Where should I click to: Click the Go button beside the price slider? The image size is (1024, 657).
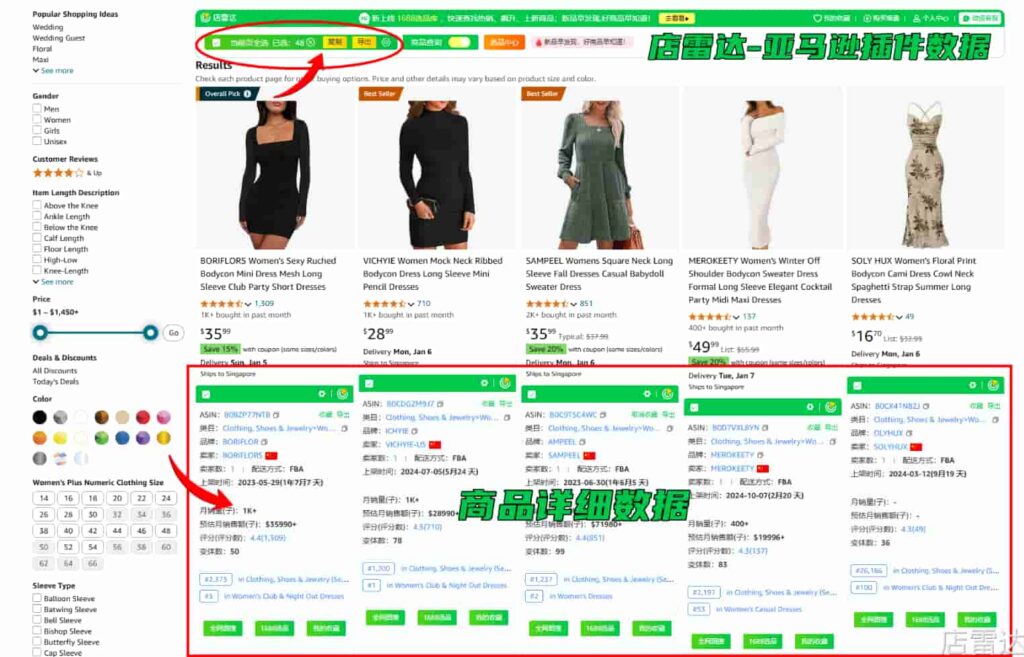(x=174, y=333)
